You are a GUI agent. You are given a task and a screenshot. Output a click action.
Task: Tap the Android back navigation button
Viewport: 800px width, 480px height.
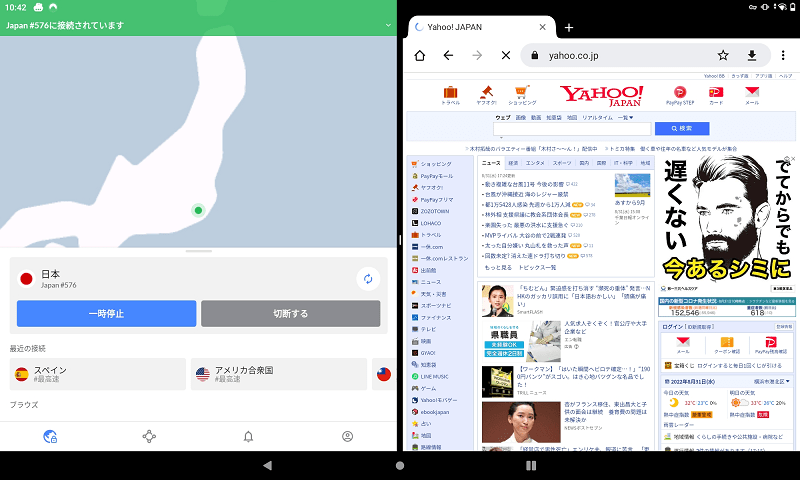click(x=267, y=465)
